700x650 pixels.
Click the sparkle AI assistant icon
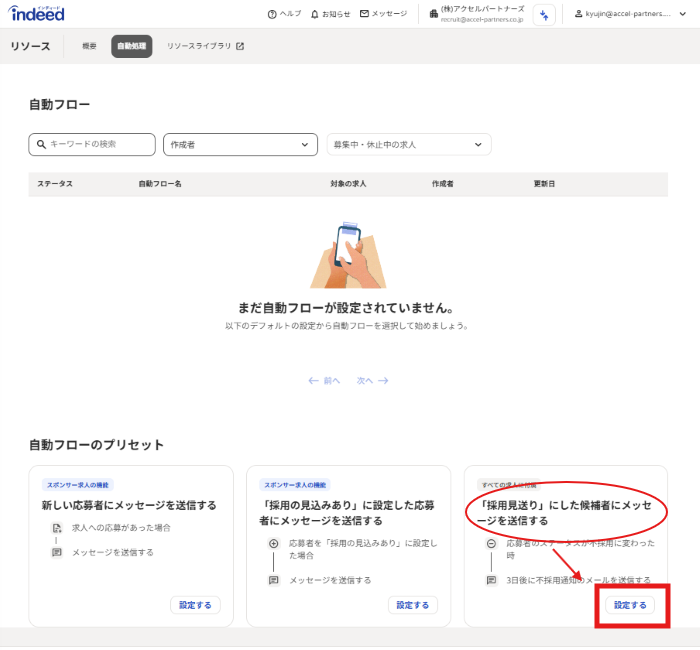[x=543, y=14]
